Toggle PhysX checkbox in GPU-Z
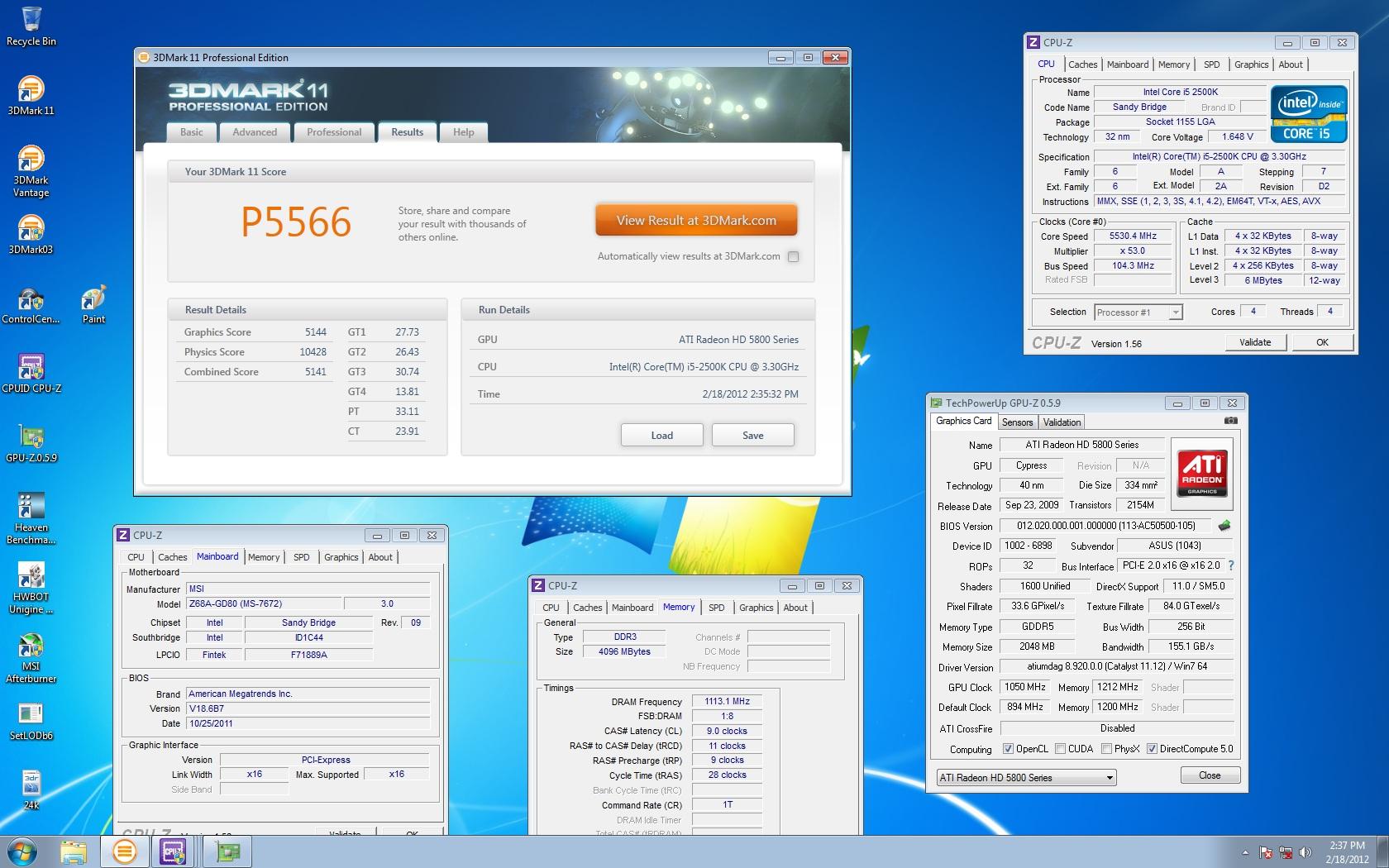1389x868 pixels. tap(1106, 749)
